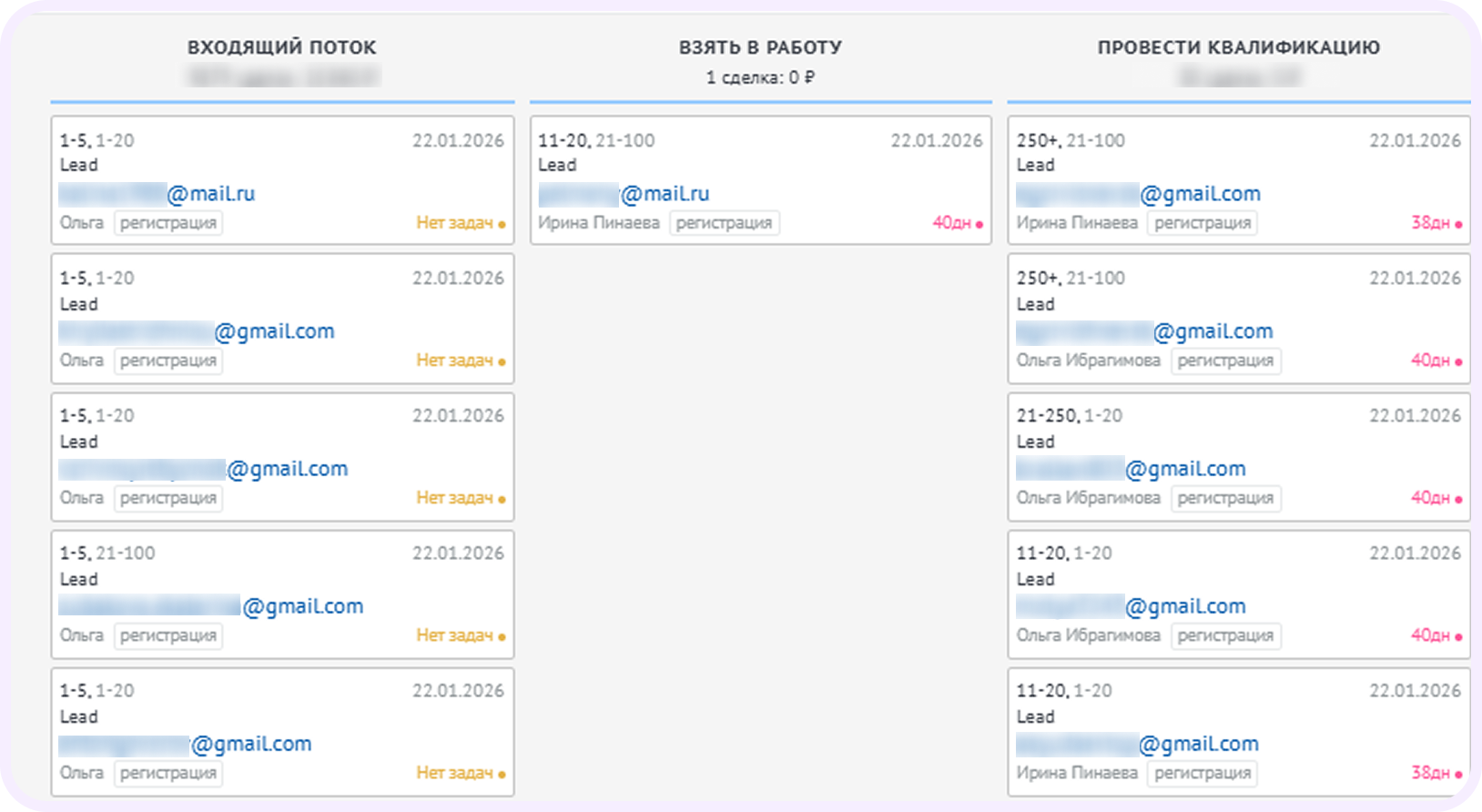Select the "Взять в работу" column header
Image resolution: width=1482 pixels, height=812 pixels.
coord(760,47)
